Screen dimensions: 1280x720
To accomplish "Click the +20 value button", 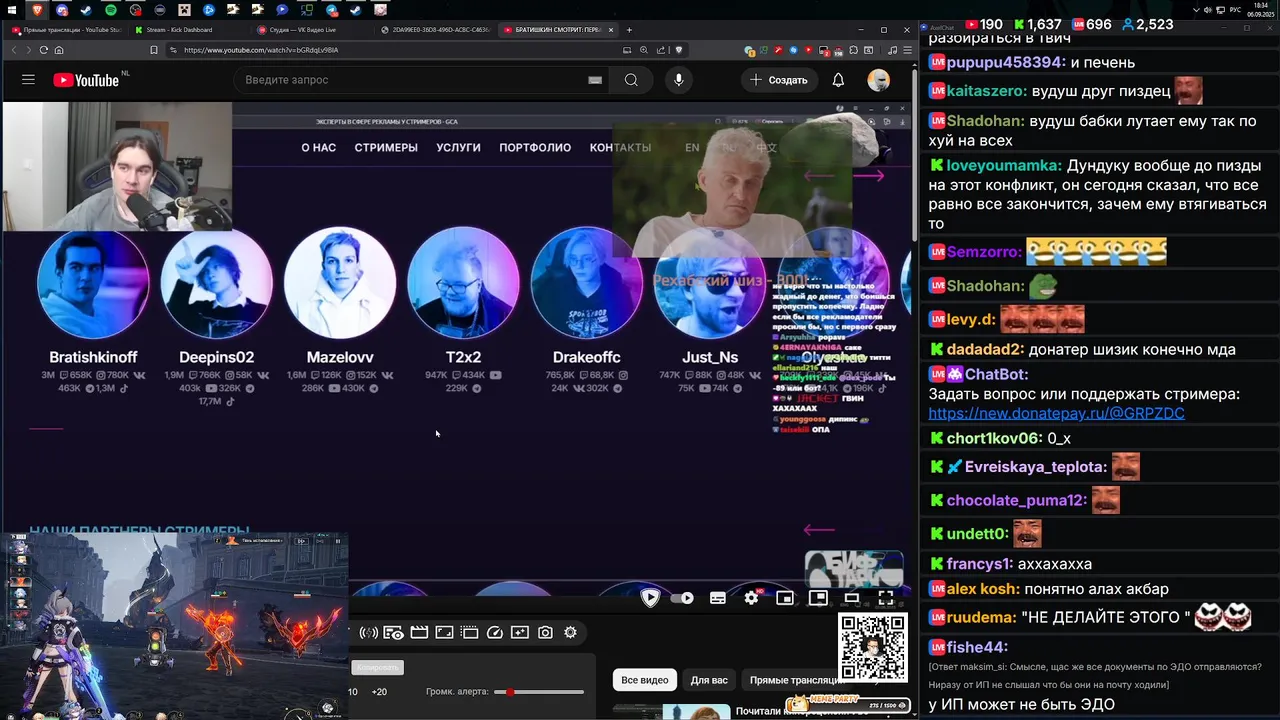I will pos(379,692).
